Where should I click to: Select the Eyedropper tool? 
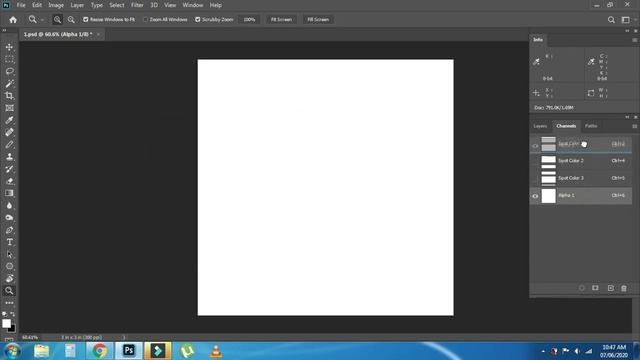point(9,120)
